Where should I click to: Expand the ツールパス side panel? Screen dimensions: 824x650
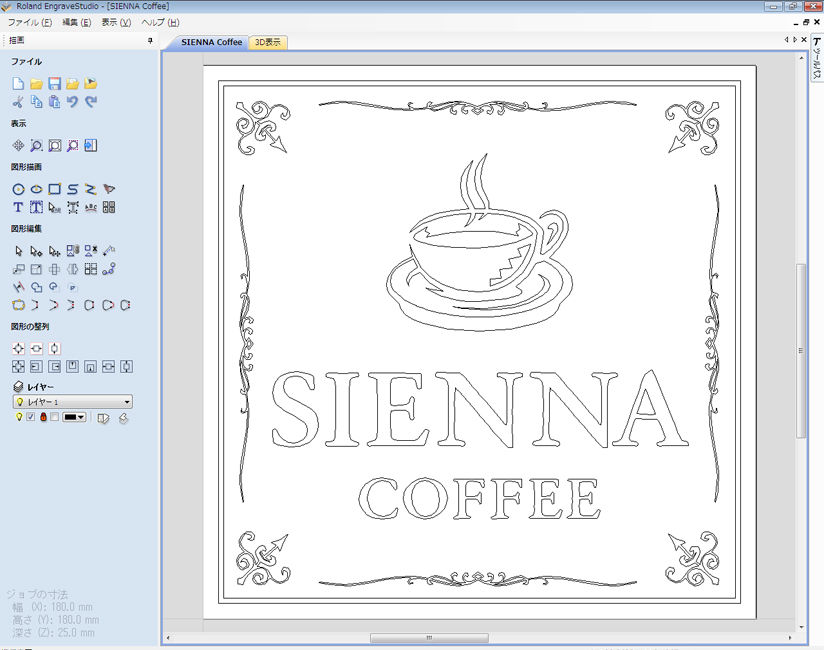[816, 63]
